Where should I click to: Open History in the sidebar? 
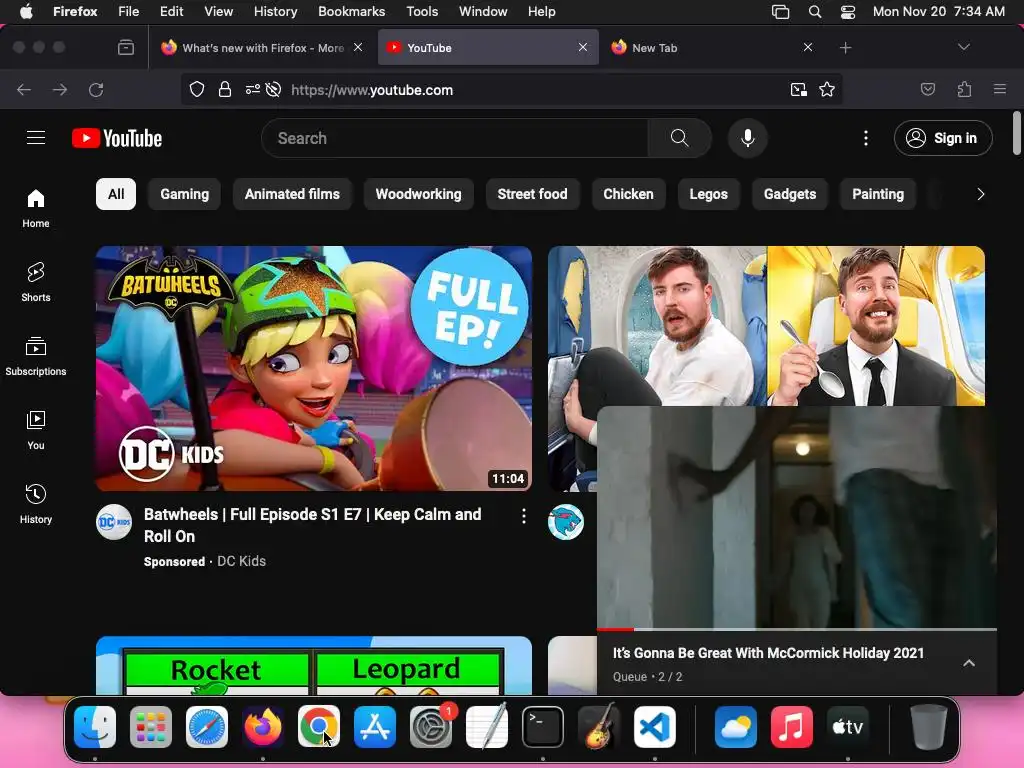[36, 504]
